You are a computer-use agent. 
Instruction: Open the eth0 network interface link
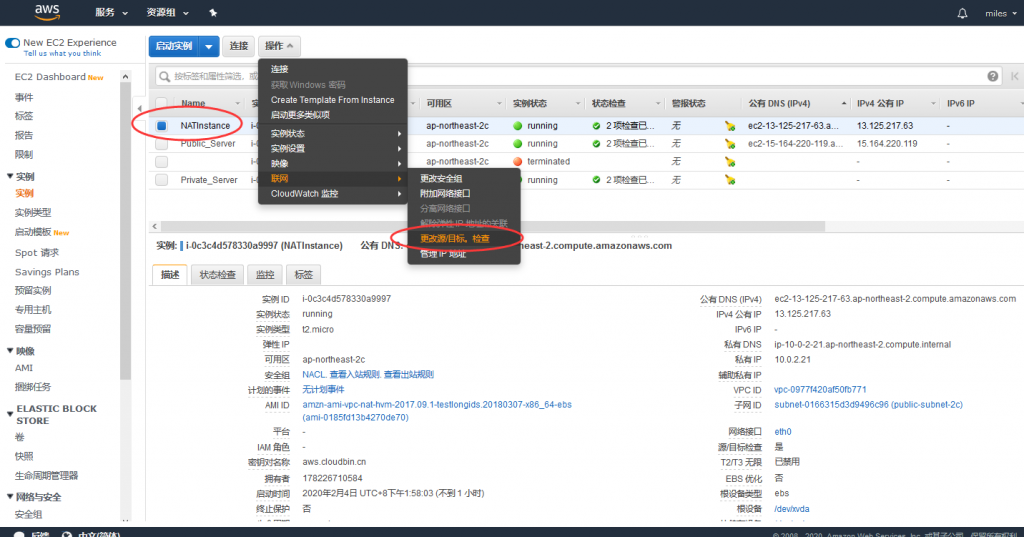[x=782, y=431]
